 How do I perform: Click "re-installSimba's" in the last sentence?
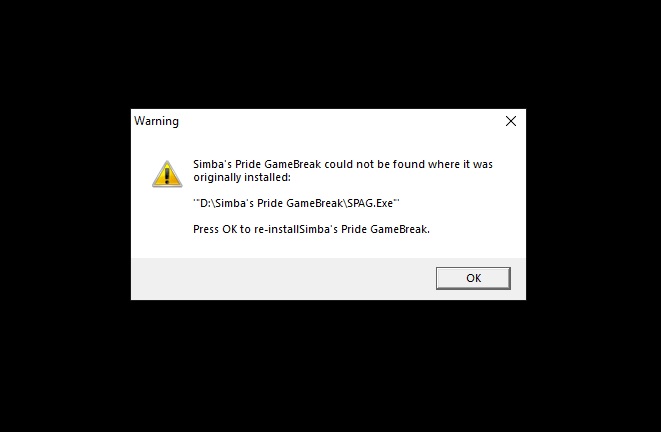[296, 229]
